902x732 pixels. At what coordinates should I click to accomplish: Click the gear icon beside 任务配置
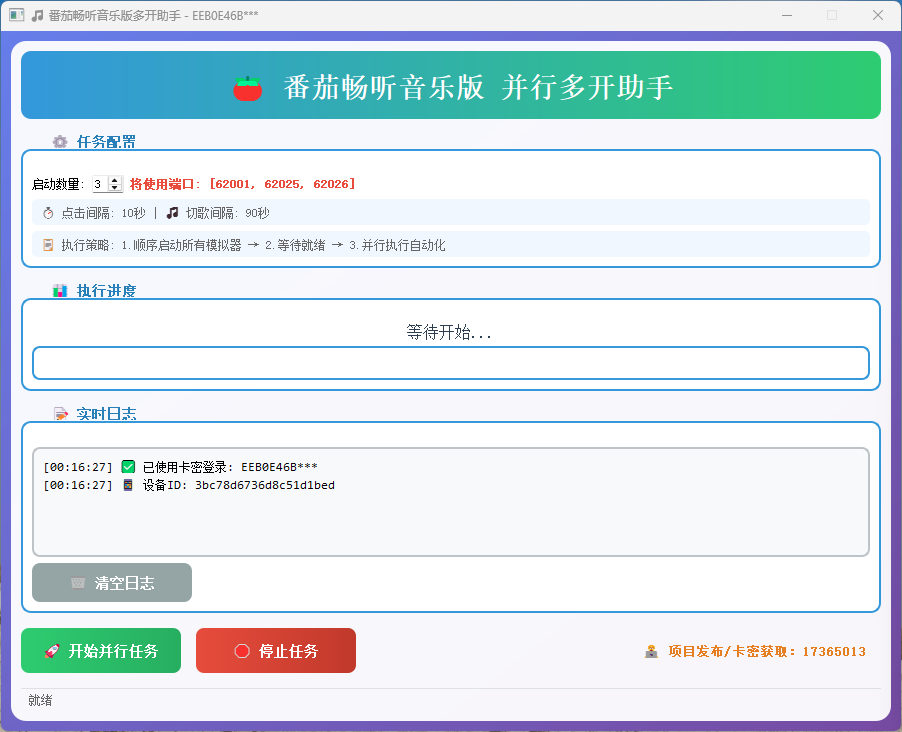tap(60, 142)
